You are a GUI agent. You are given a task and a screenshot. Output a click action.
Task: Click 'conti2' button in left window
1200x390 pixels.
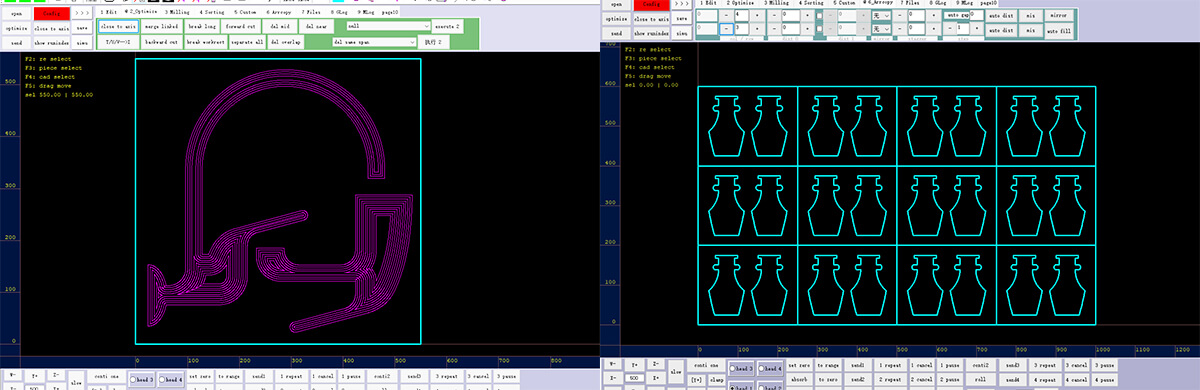point(381,376)
